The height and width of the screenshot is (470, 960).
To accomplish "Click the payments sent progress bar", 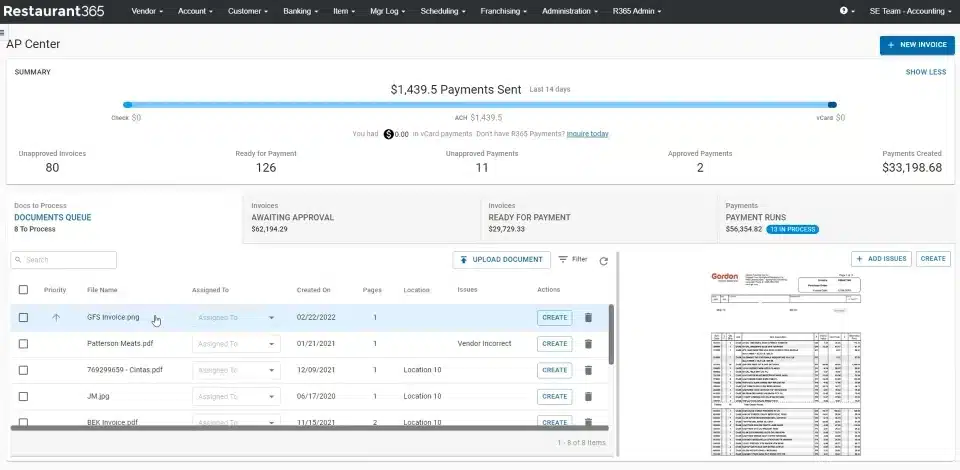I will (480, 104).
